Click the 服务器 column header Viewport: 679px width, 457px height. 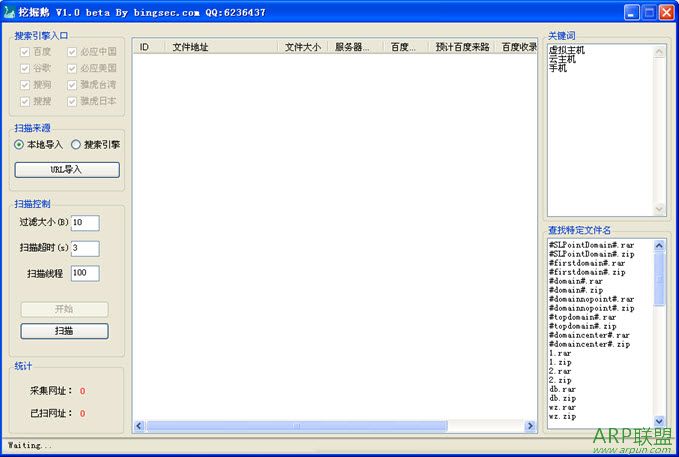(356, 47)
